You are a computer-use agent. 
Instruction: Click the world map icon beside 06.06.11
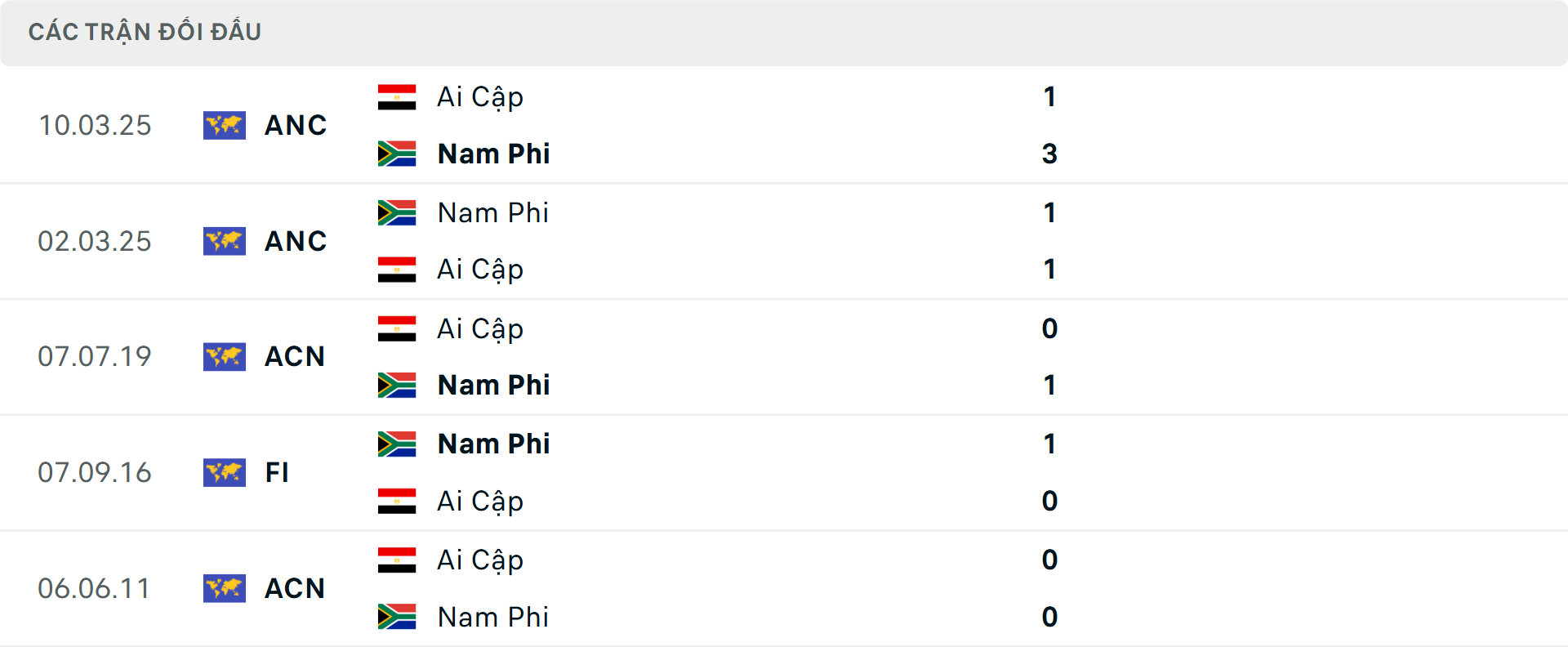[x=225, y=588]
